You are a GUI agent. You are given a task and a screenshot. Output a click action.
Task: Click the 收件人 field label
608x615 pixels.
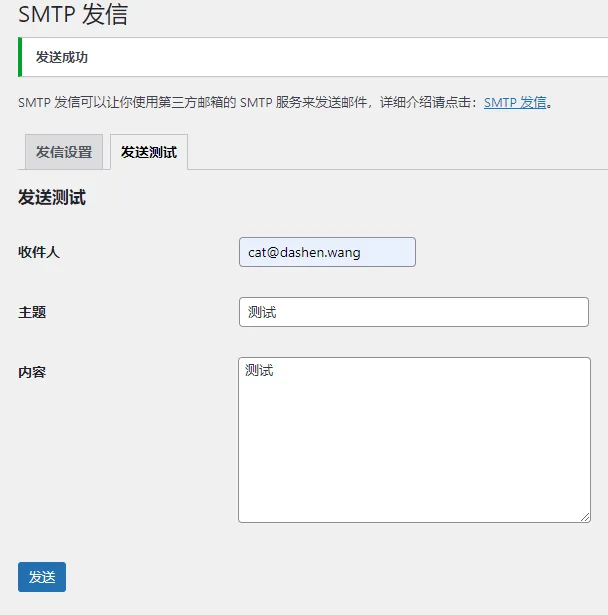39,252
